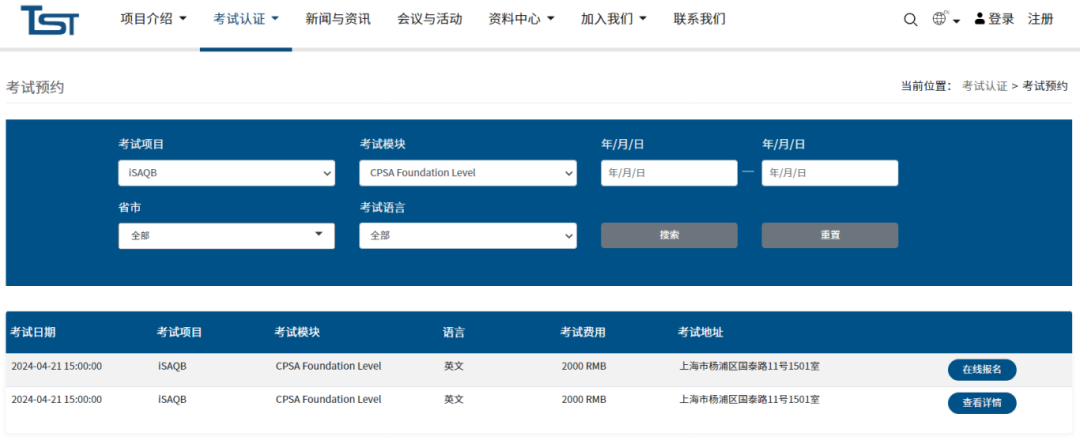The height and width of the screenshot is (444, 1080).
Task: Go to 新闻与资讯
Action: point(338,19)
